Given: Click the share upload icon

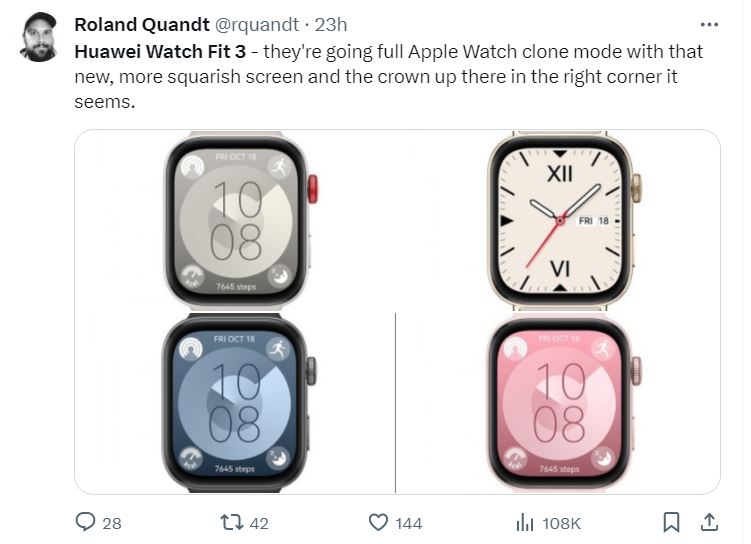Looking at the screenshot, I should [708, 522].
